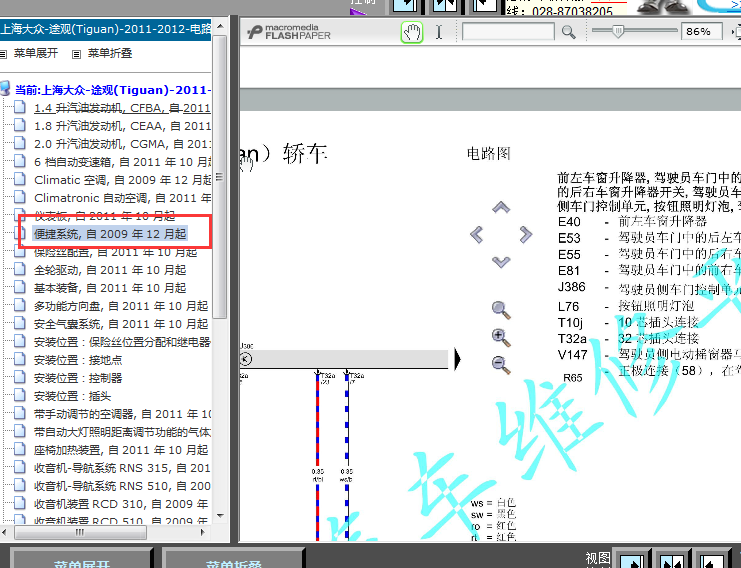
Task: Click tree panel scroll down arrow
Action: (x=220, y=516)
